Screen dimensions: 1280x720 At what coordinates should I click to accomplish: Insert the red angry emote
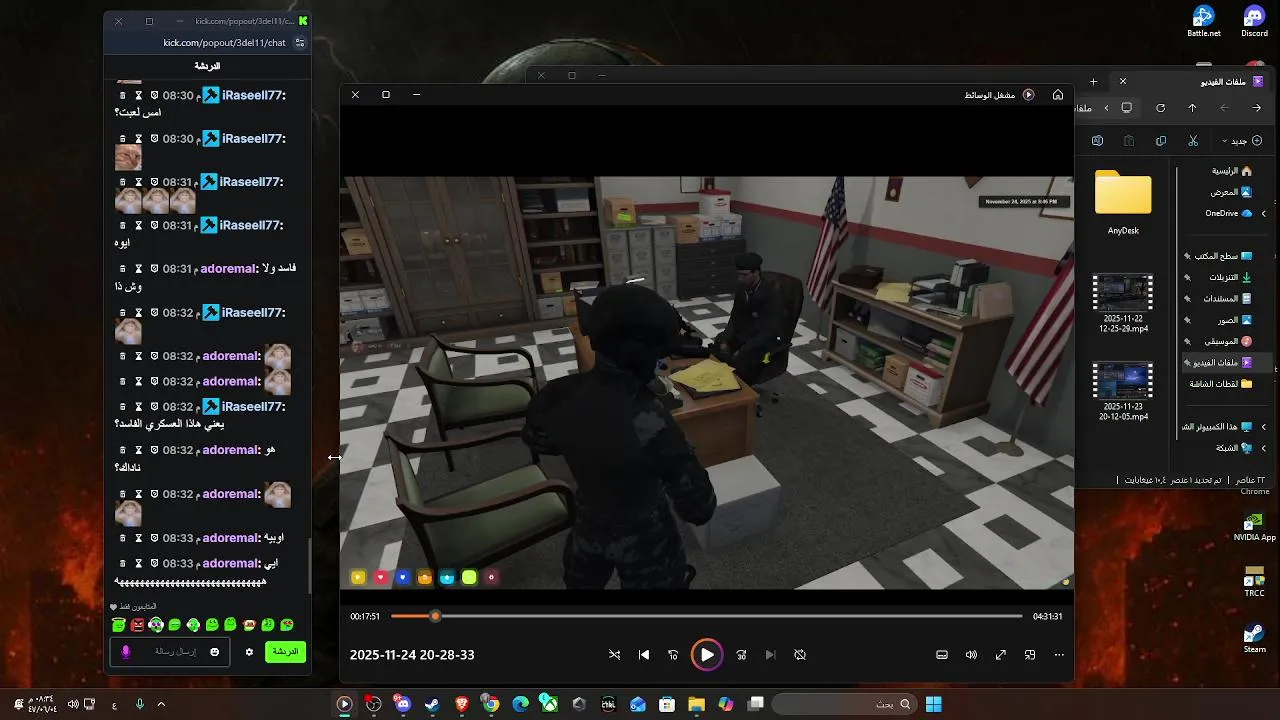[x=137, y=625]
